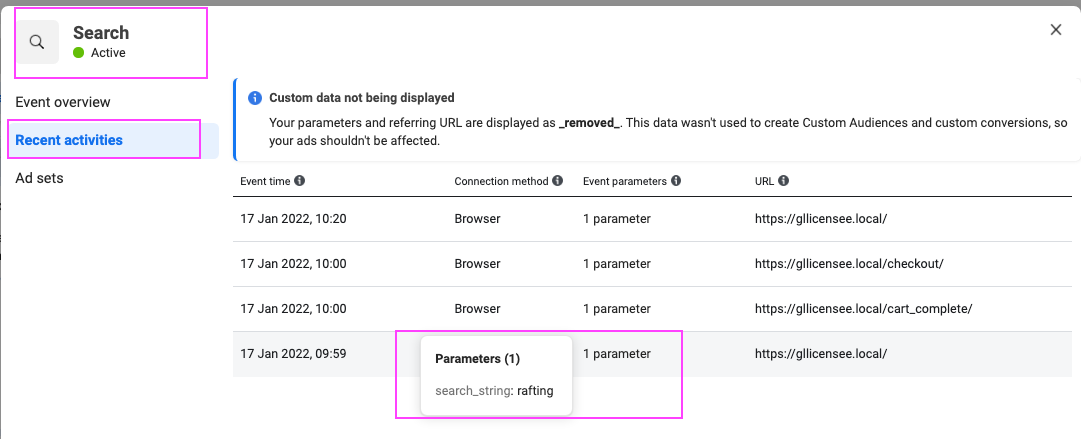Click the Event parameters info icon
The image size is (1081, 439).
pyautogui.click(x=676, y=181)
